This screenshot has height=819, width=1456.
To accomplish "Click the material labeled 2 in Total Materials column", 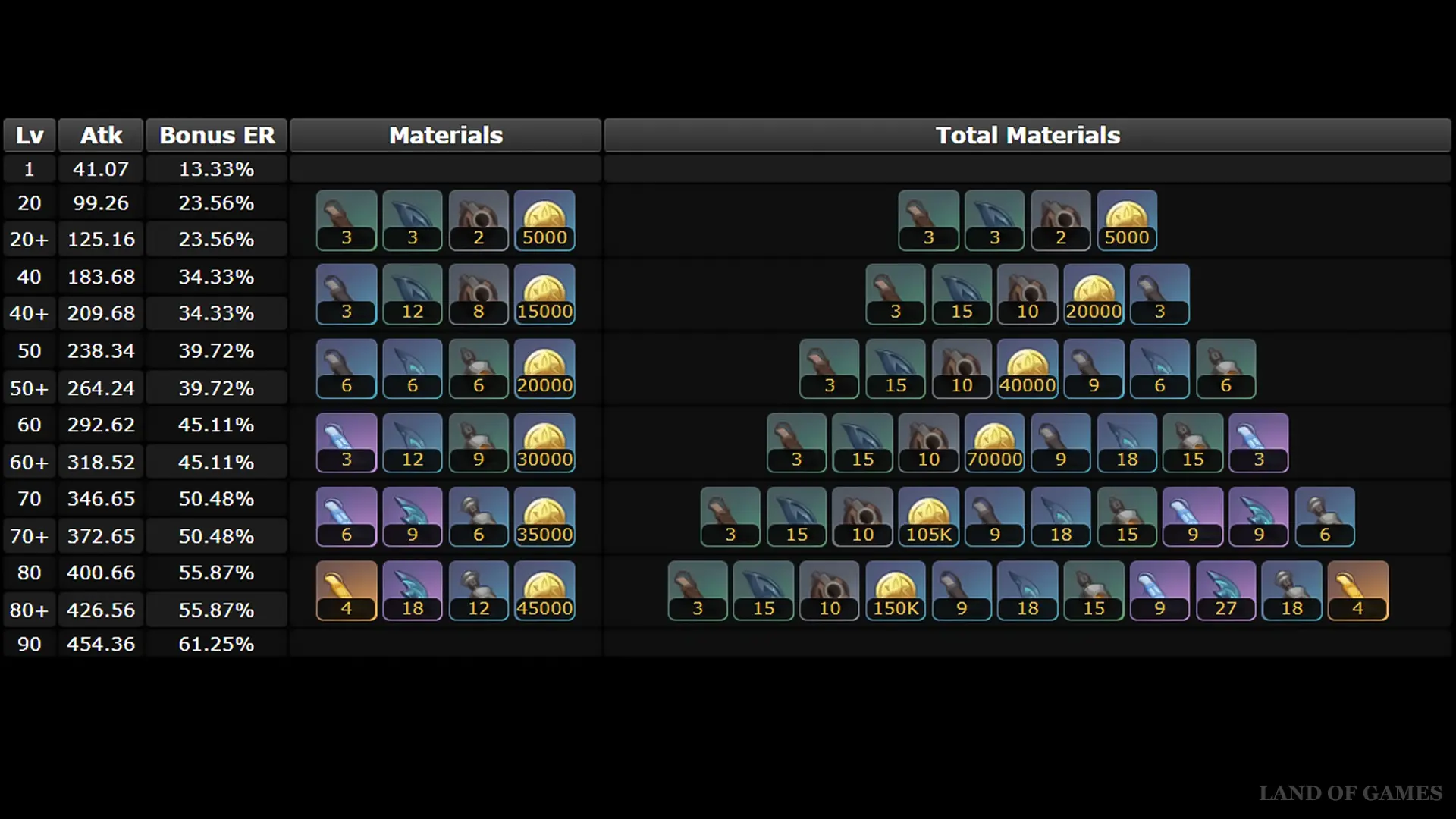I will pyautogui.click(x=1061, y=220).
